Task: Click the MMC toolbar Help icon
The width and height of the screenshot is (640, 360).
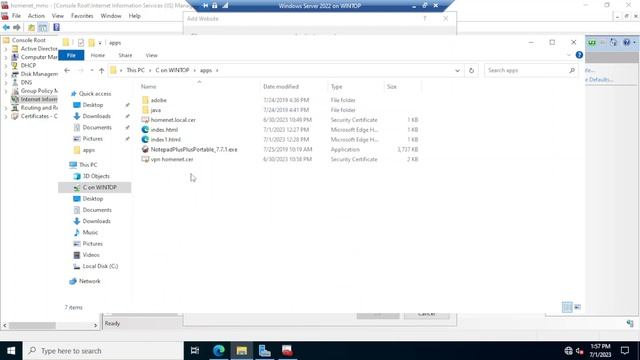Action: (x=56, y=27)
